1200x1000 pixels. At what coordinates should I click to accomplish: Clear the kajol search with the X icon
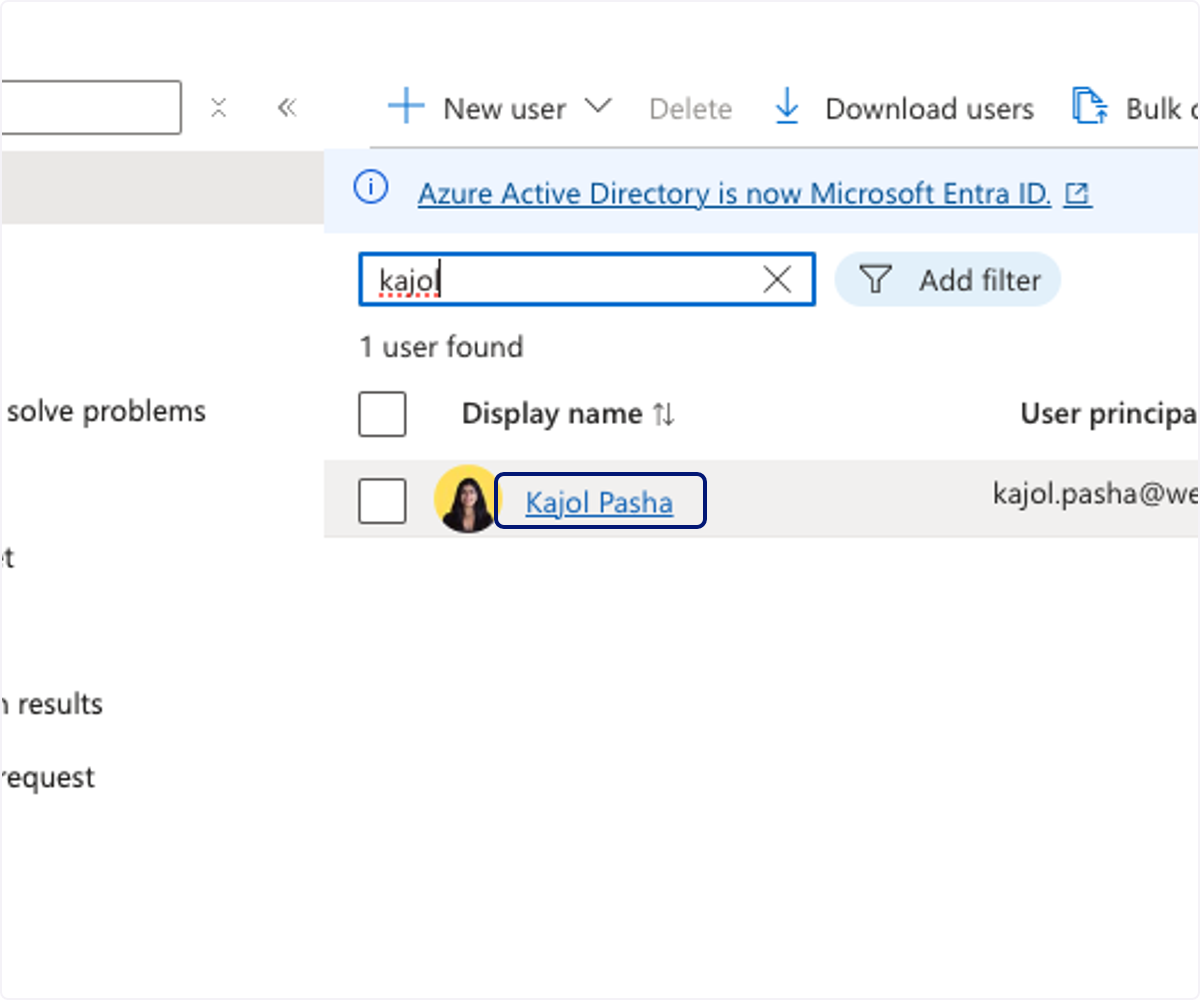777,280
